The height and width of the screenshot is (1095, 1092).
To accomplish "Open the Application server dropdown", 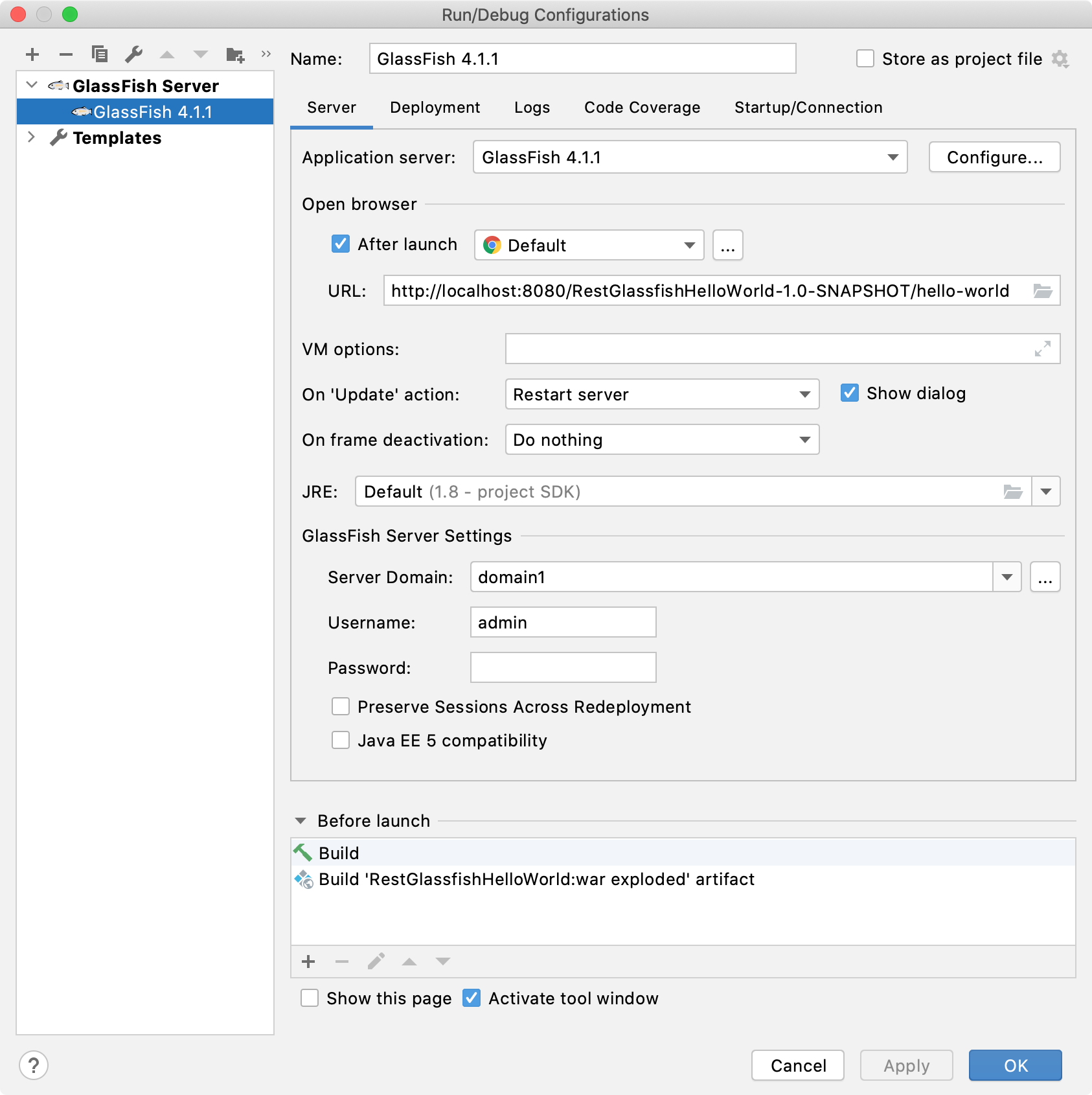I will (894, 157).
